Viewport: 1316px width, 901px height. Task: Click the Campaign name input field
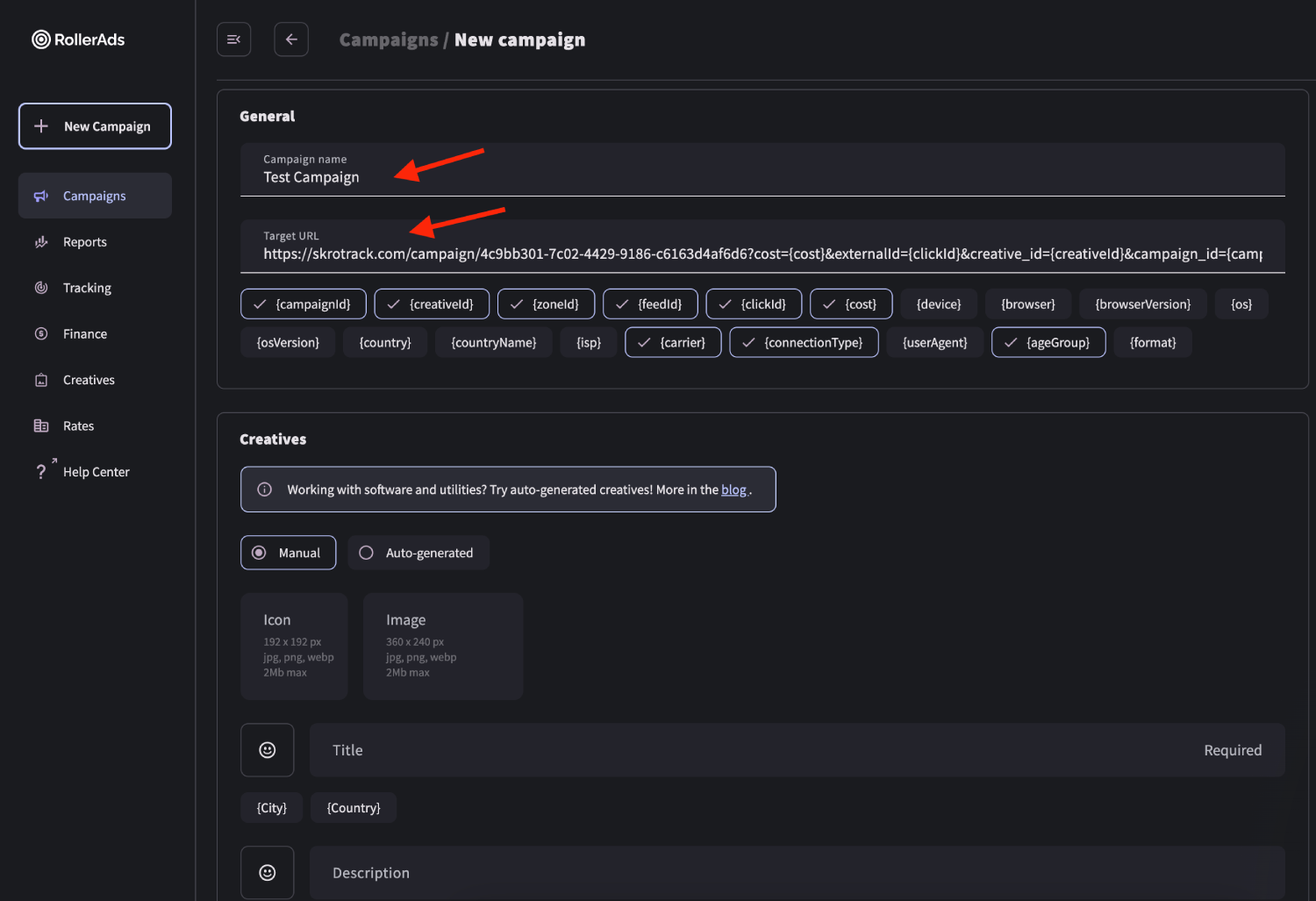pos(762,169)
